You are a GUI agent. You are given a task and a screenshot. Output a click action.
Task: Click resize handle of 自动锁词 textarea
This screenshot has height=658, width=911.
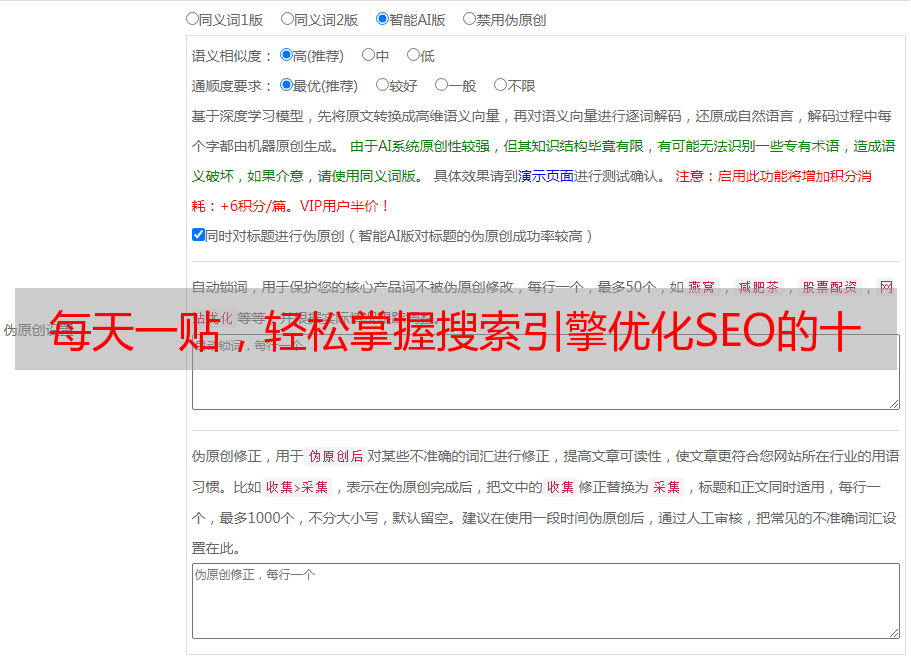pyautogui.click(x=894, y=404)
